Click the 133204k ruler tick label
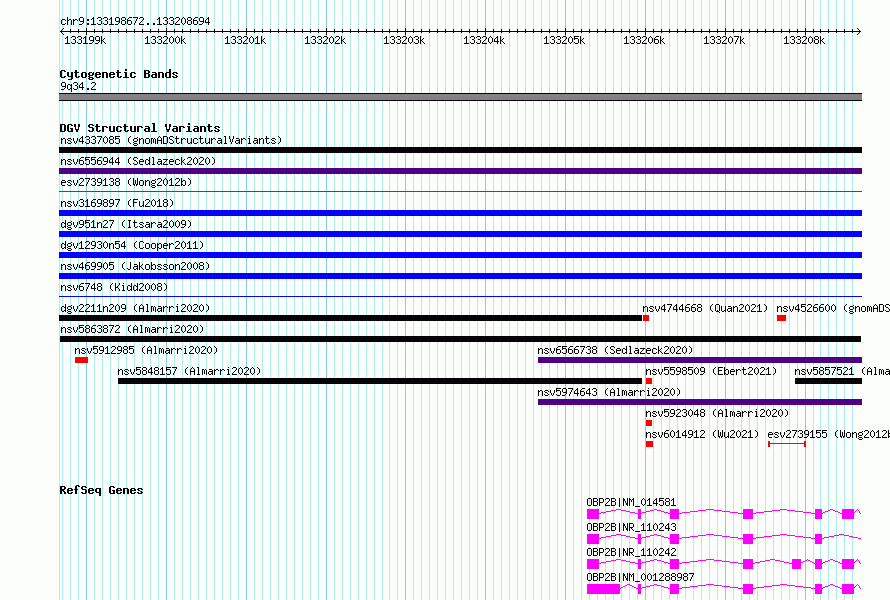The height and width of the screenshot is (600, 890). pos(484,40)
